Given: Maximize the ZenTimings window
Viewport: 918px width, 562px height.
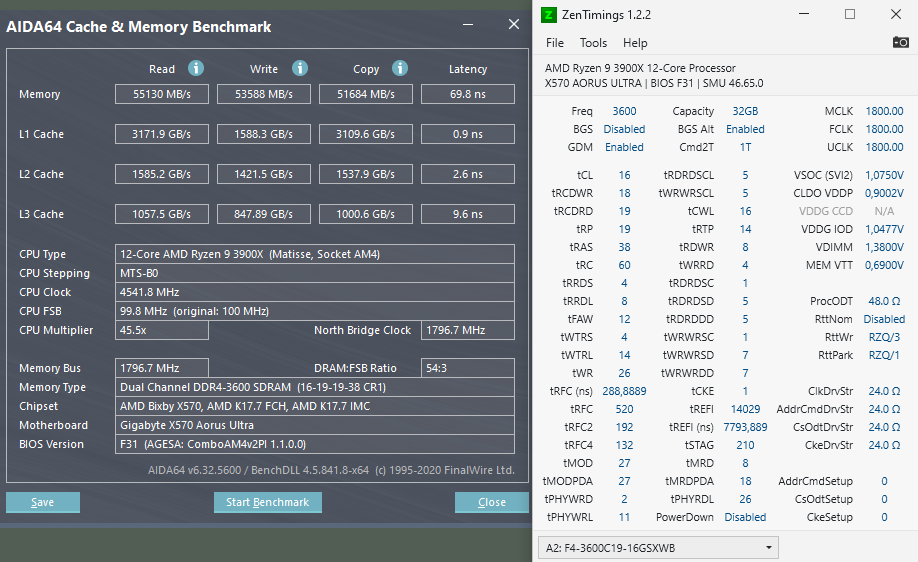Looking at the screenshot, I should (850, 14).
